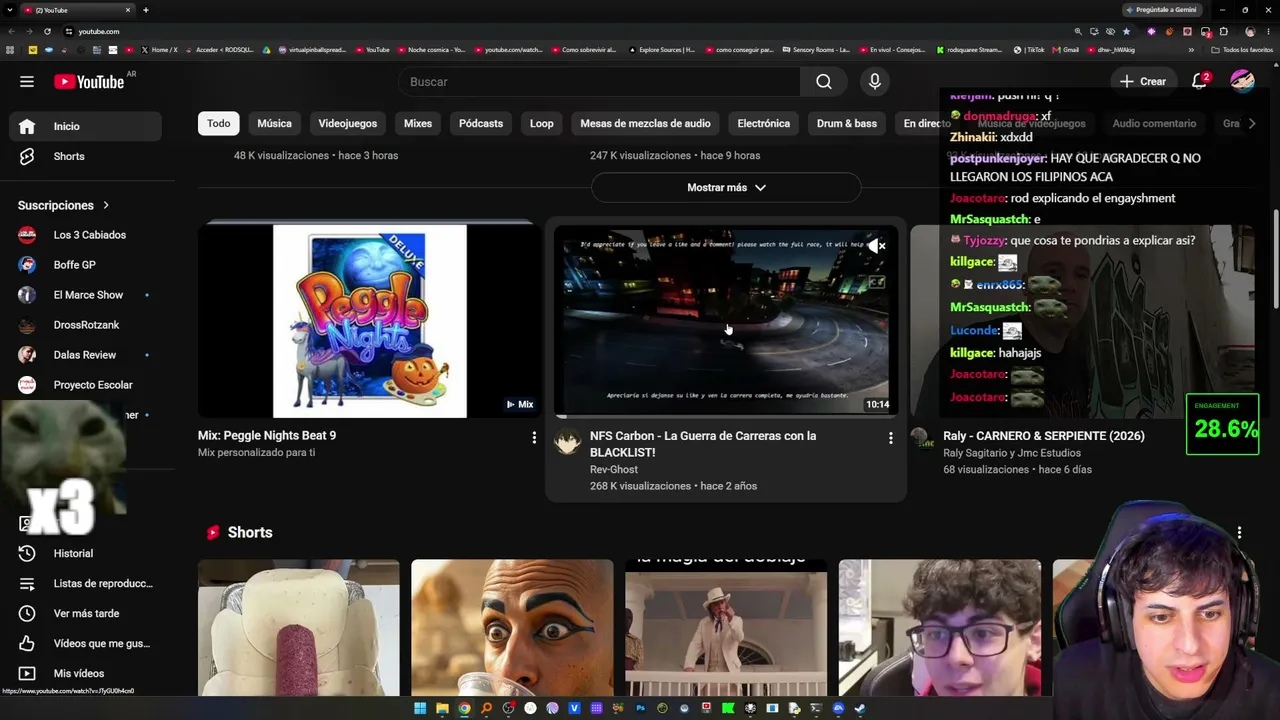The width and height of the screenshot is (1280, 720).
Task: Open Ver más tarde playlist
Action: [85, 613]
